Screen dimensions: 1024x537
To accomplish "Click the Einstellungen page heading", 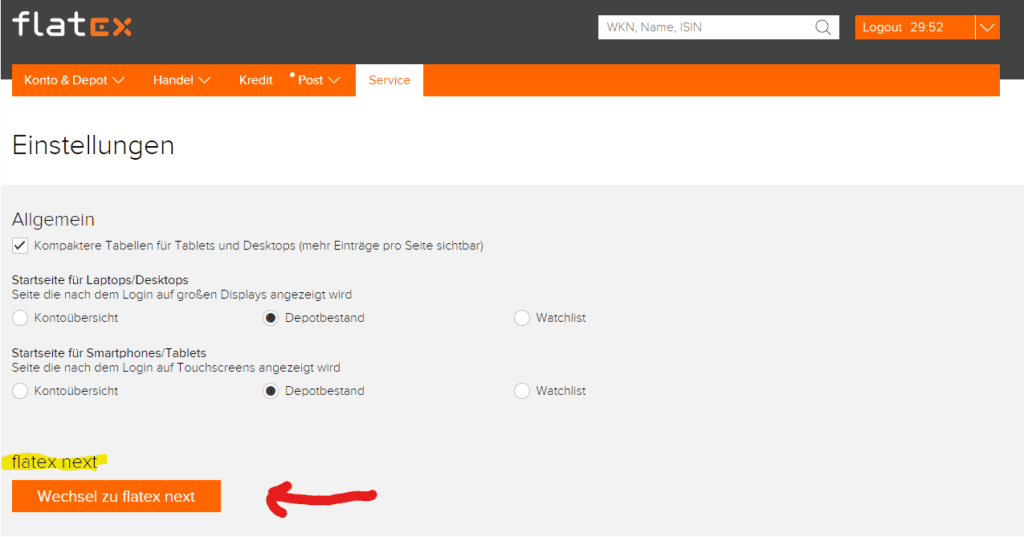I will (93, 145).
